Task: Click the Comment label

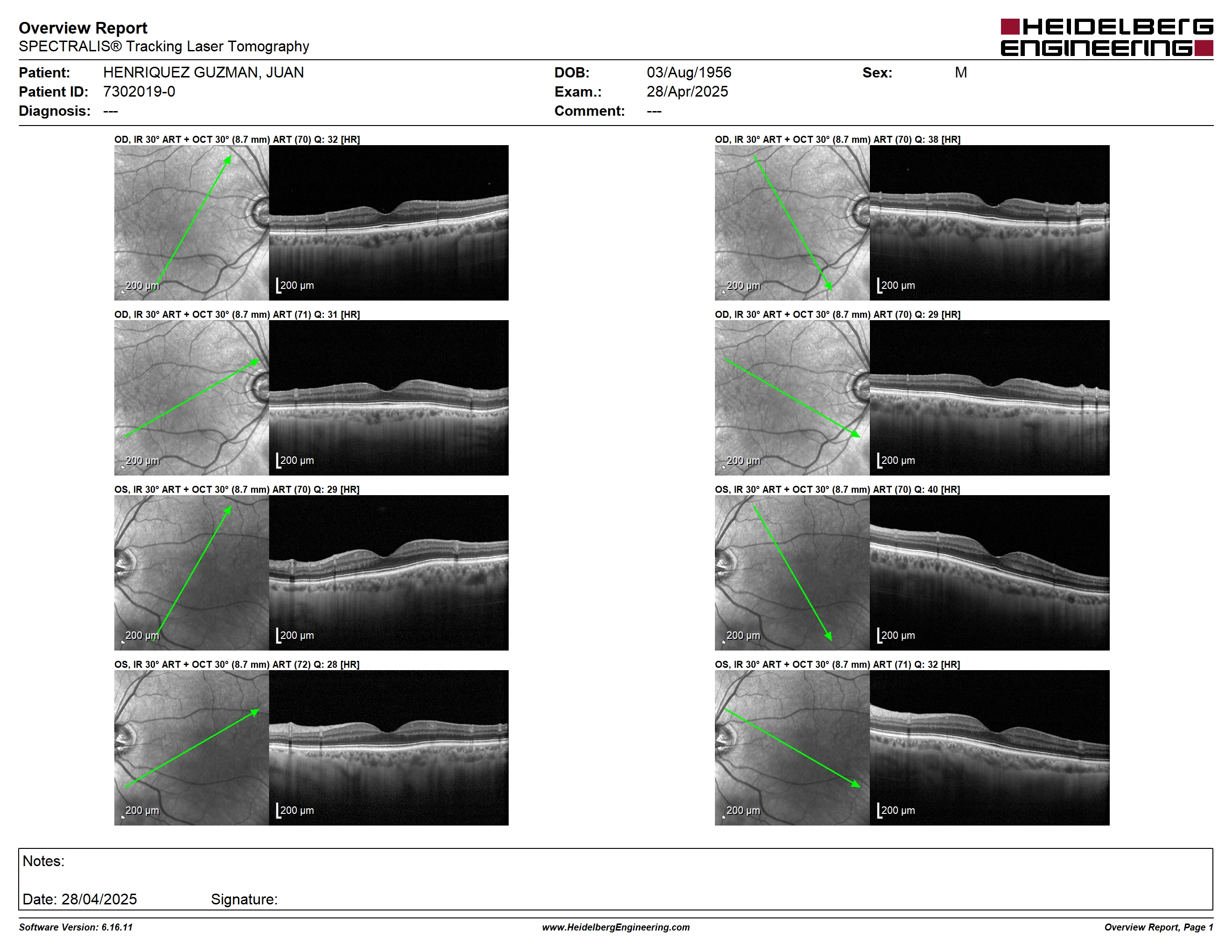Action: click(x=589, y=111)
